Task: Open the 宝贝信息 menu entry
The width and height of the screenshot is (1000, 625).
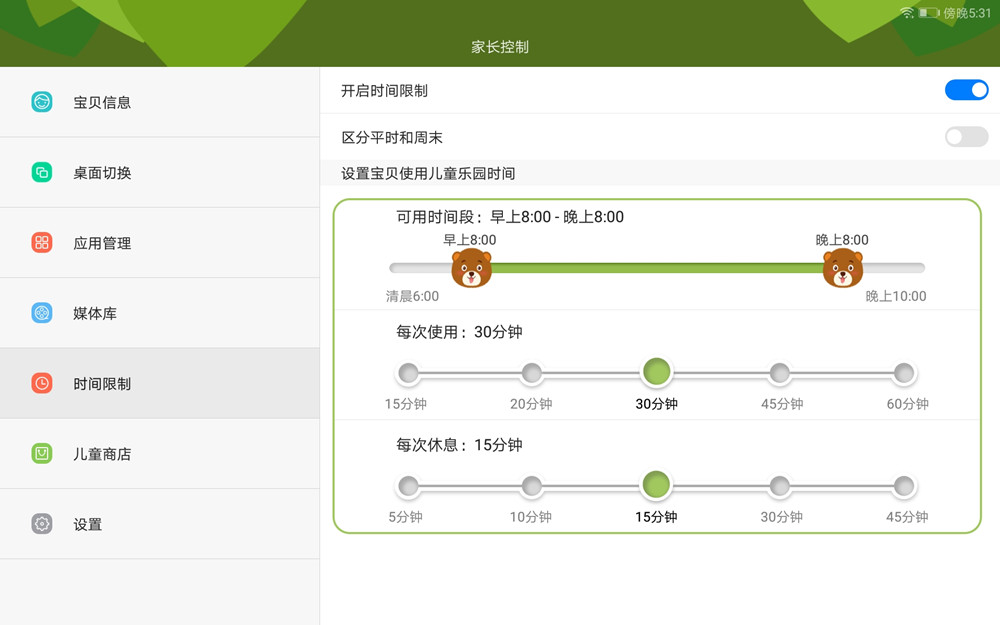Action: coord(102,102)
